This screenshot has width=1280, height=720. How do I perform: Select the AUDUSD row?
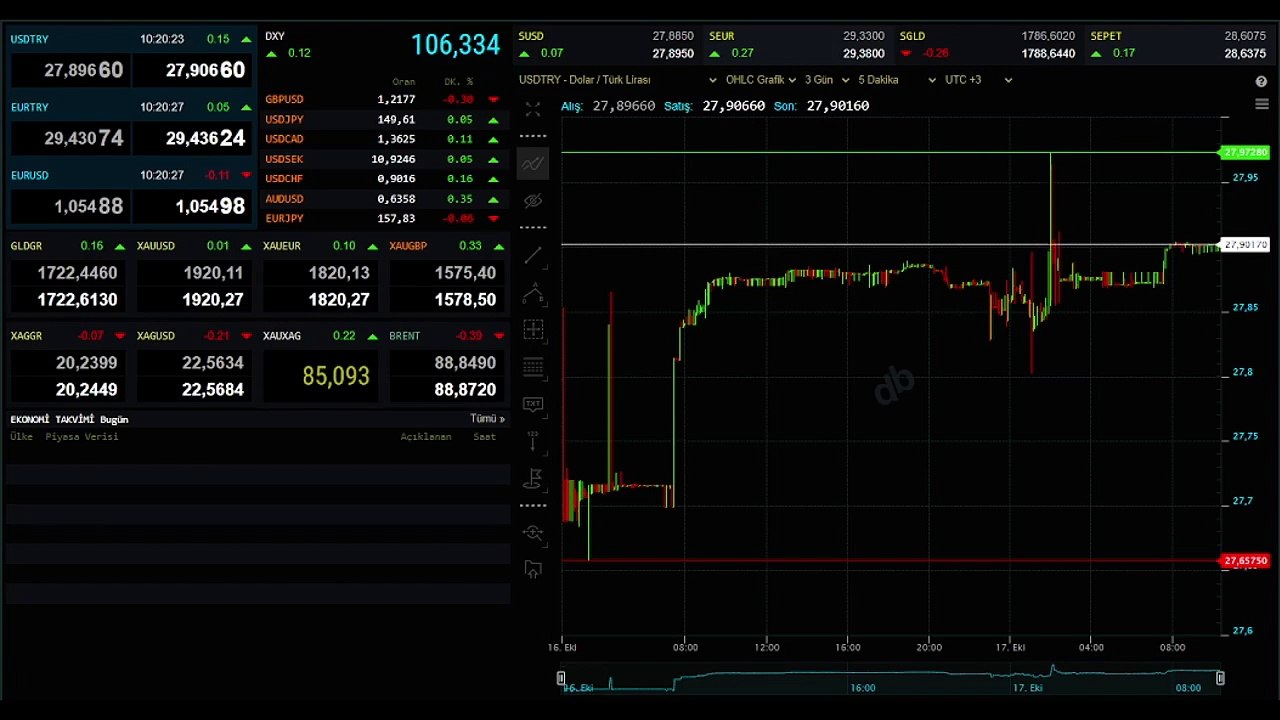[x=383, y=199]
